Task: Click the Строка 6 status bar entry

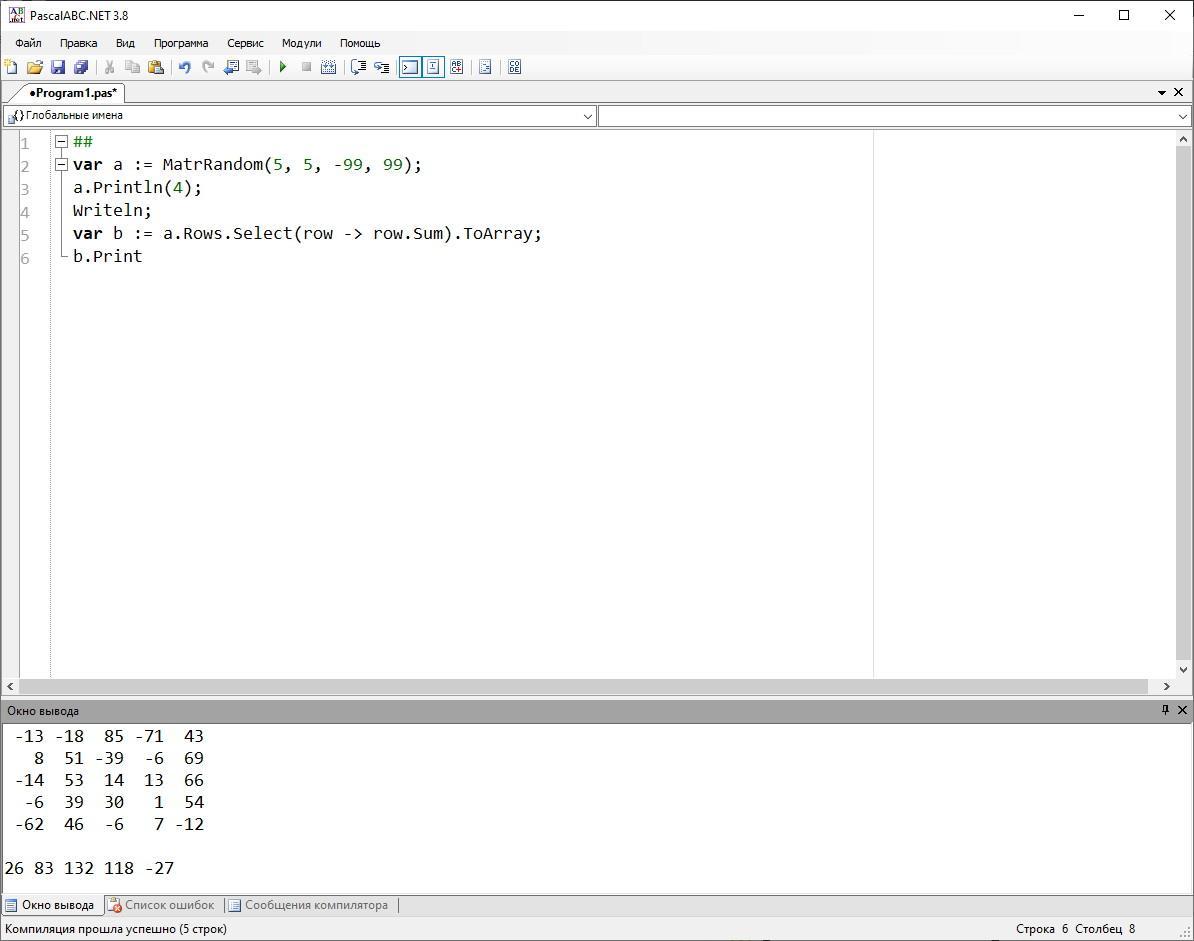Action: coord(1042,929)
